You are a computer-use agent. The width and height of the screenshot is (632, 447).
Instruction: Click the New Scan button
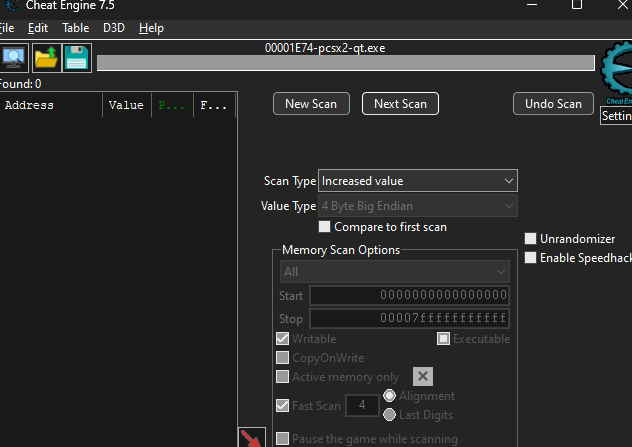[311, 104]
